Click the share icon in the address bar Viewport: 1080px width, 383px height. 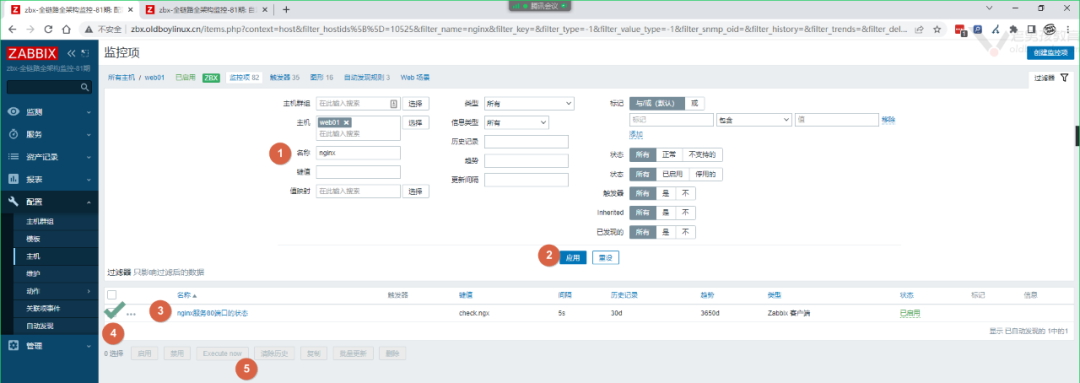919,30
